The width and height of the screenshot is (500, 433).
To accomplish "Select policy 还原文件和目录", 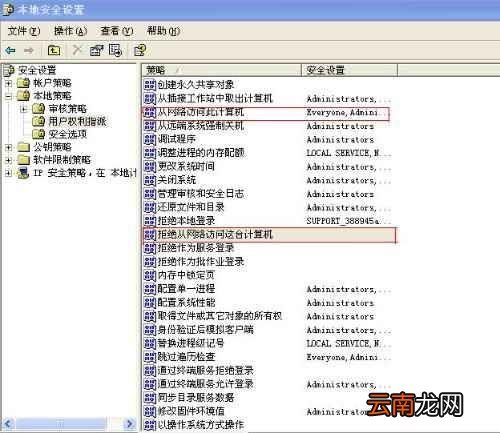I will [x=191, y=207].
